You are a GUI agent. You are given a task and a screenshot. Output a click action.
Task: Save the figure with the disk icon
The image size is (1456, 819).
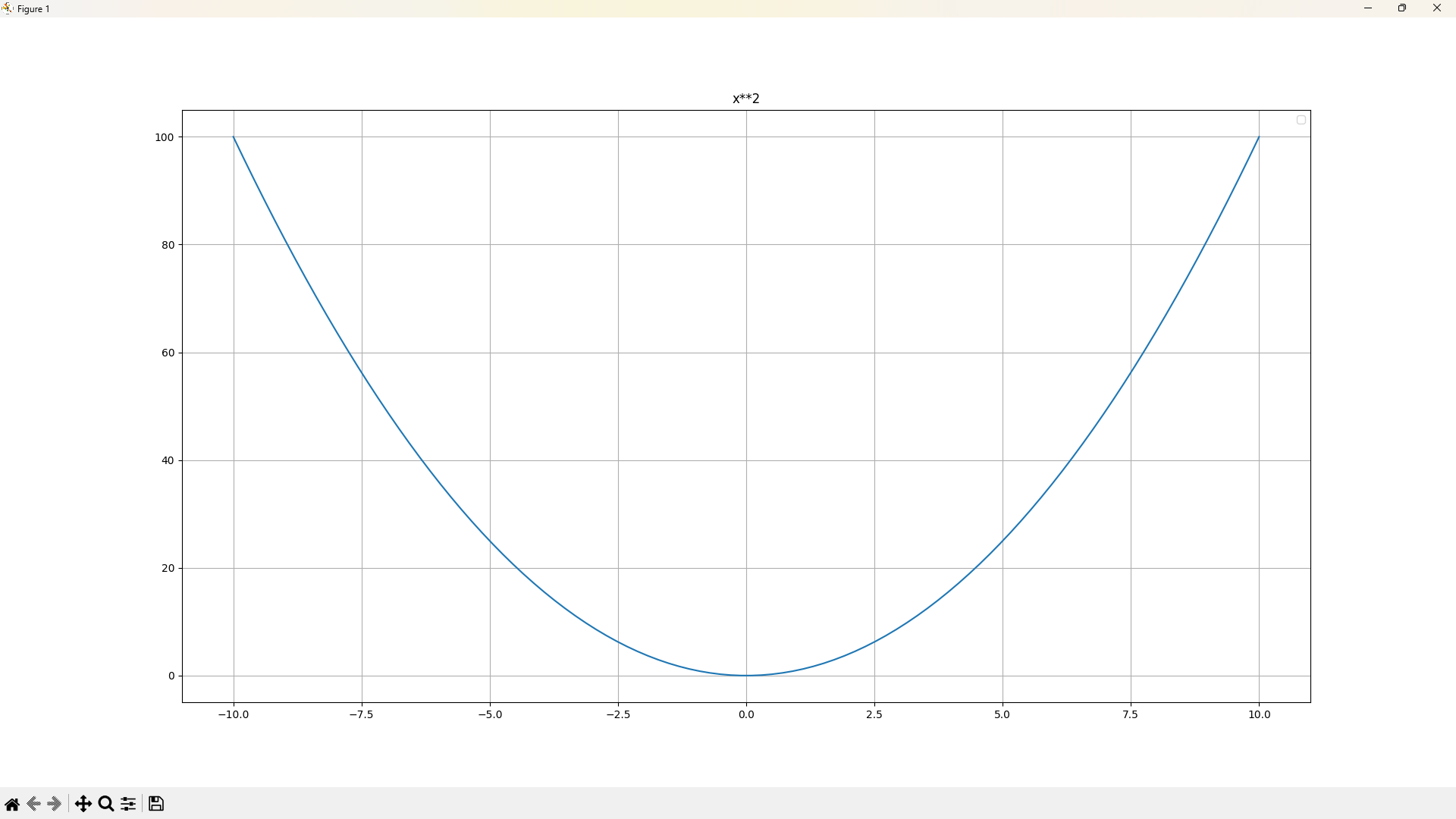coord(156,804)
